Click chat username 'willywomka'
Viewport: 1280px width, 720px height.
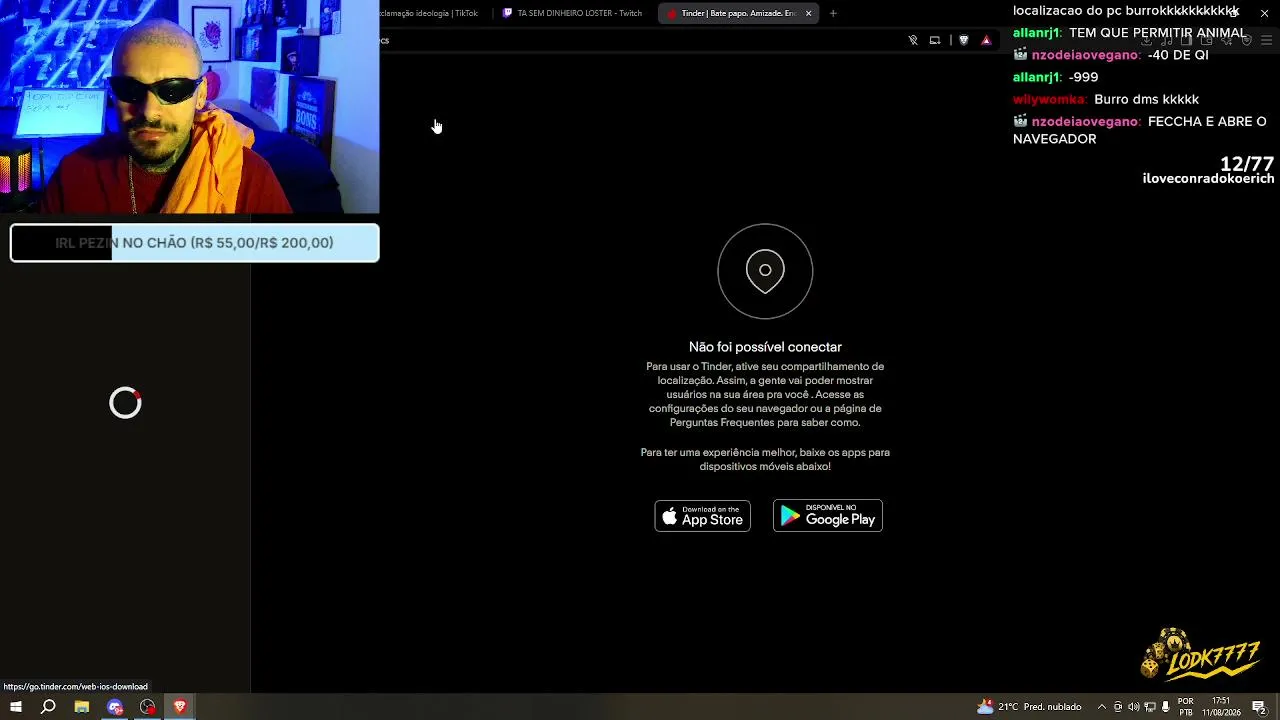click(1049, 99)
